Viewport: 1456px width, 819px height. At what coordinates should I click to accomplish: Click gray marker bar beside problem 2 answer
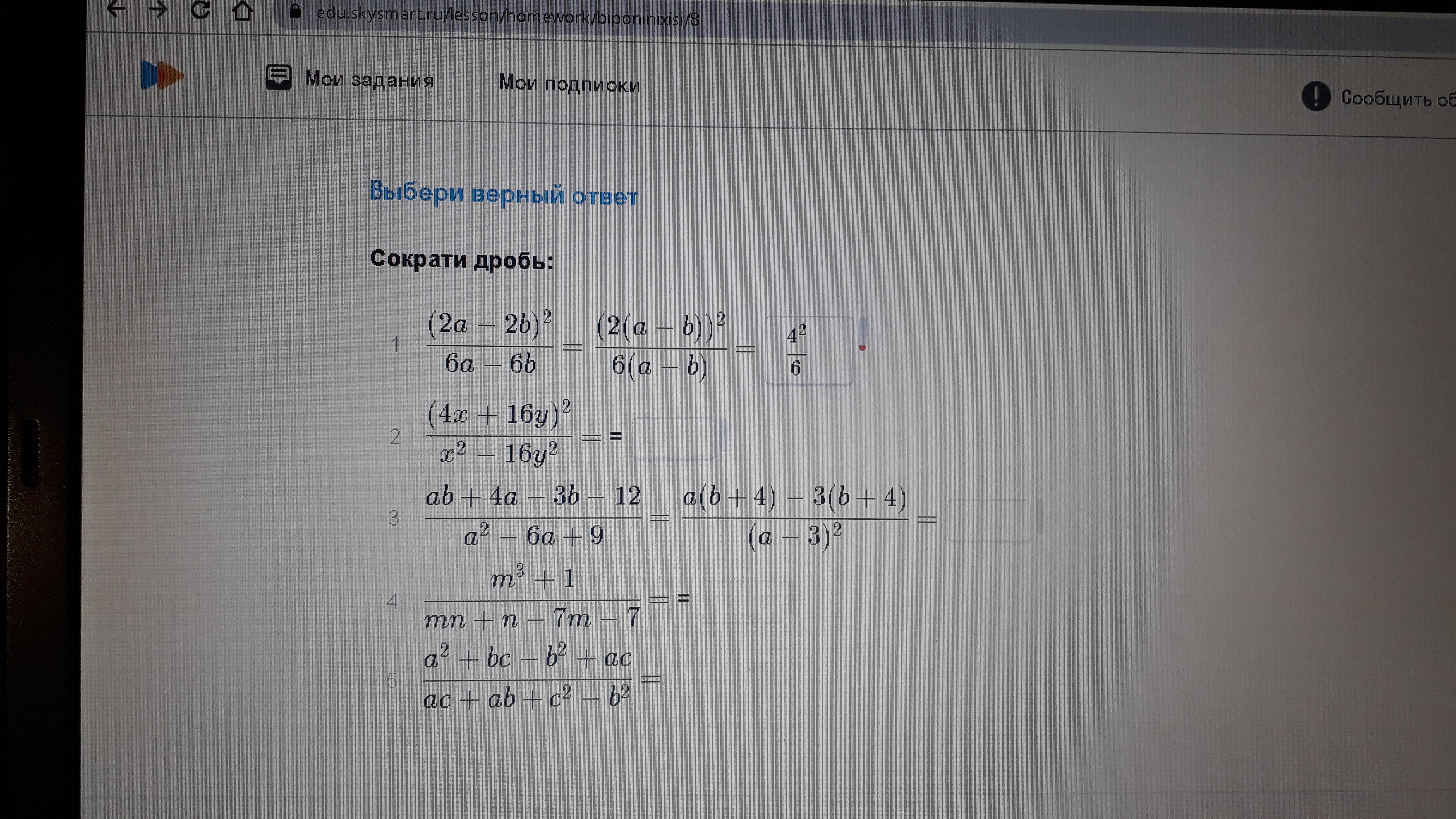point(724,435)
